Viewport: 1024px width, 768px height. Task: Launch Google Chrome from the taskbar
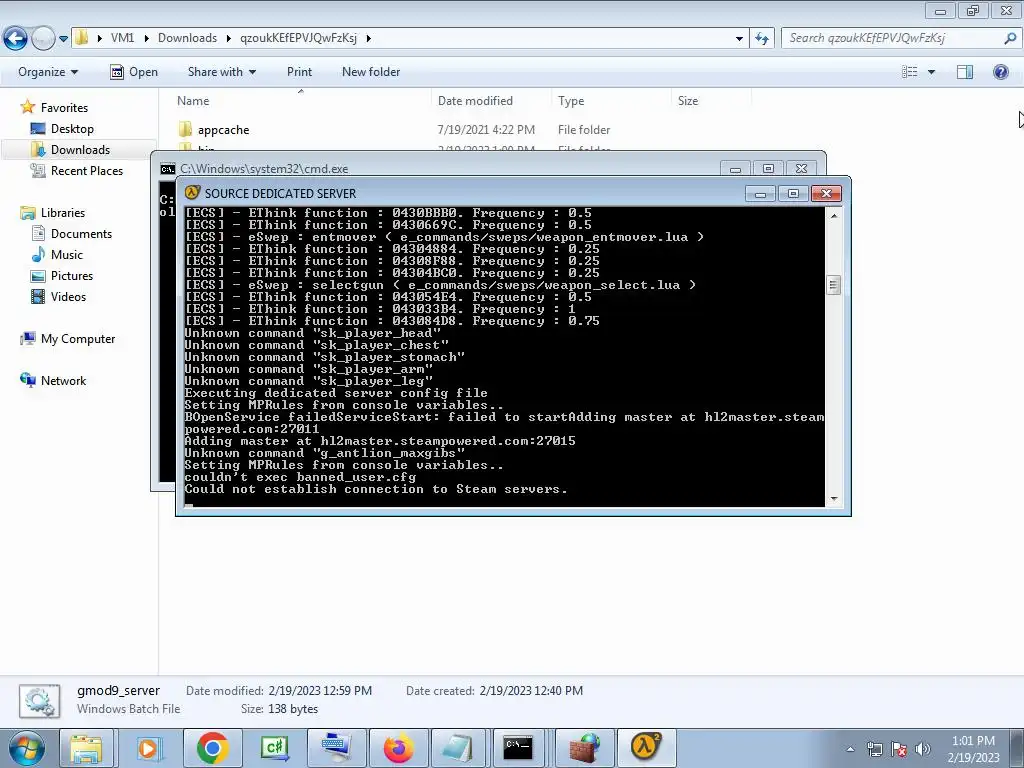[x=212, y=748]
